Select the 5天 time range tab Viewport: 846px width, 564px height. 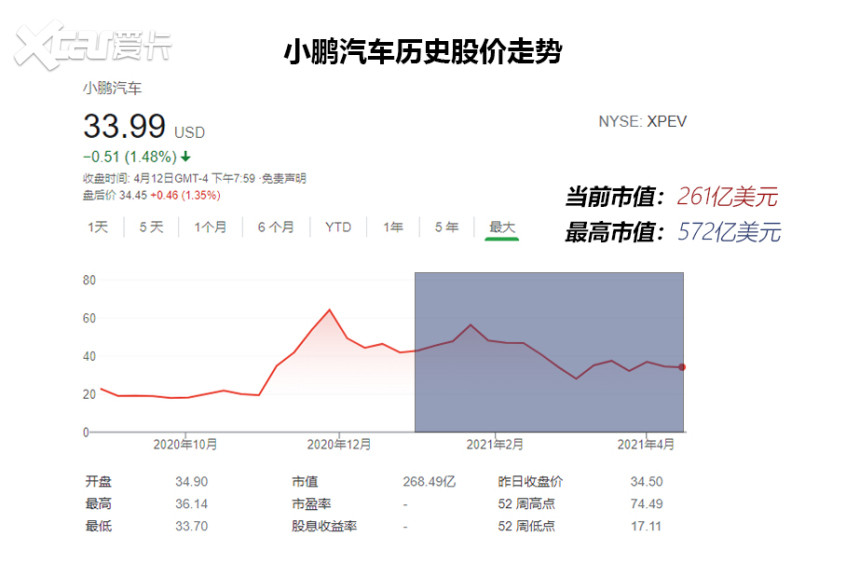[x=151, y=227]
